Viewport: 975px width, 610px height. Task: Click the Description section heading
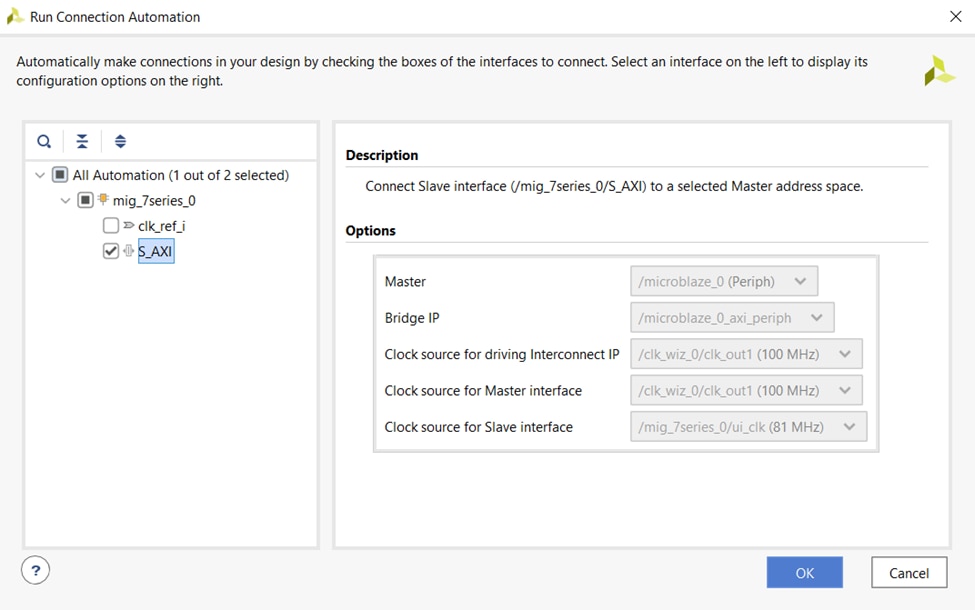coord(382,155)
